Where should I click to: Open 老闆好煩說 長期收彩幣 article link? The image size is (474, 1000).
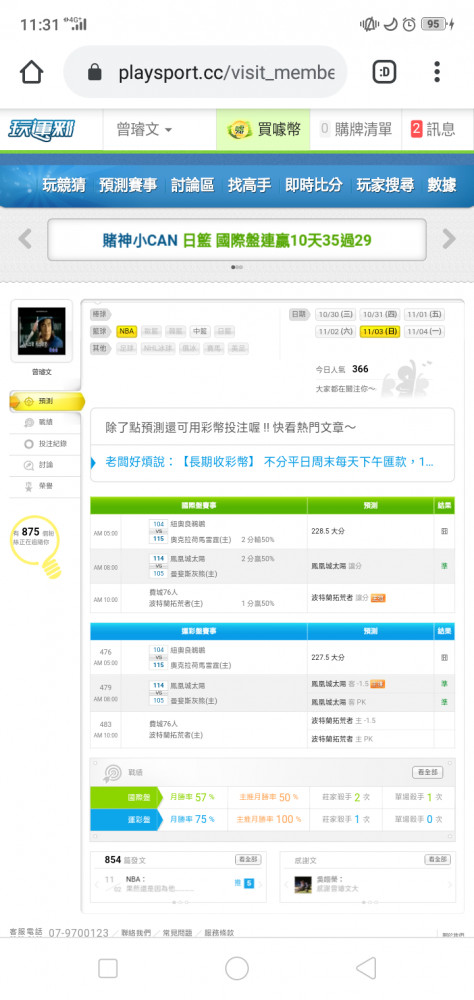click(269, 462)
